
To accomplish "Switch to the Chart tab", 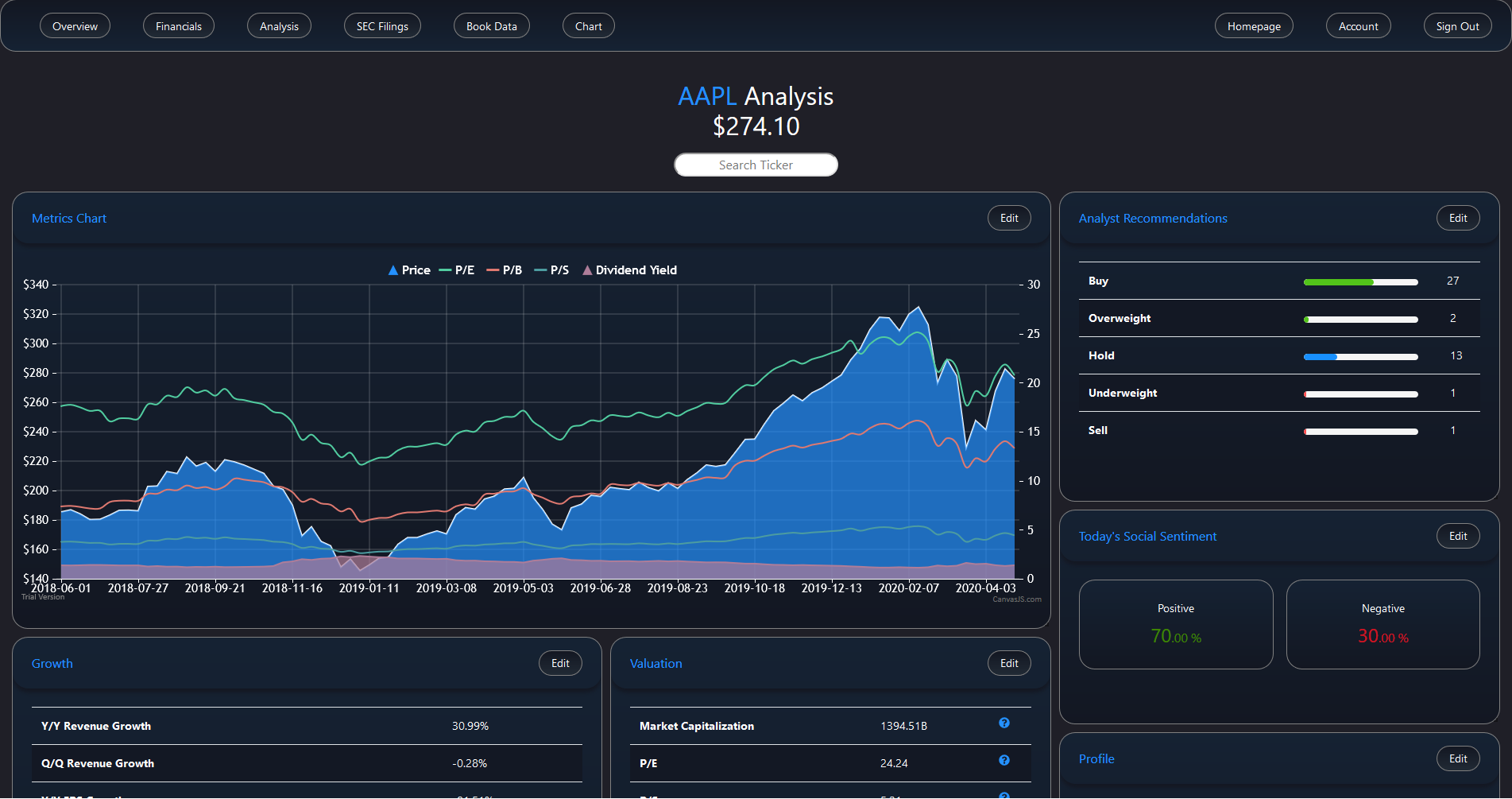I will coord(589,26).
